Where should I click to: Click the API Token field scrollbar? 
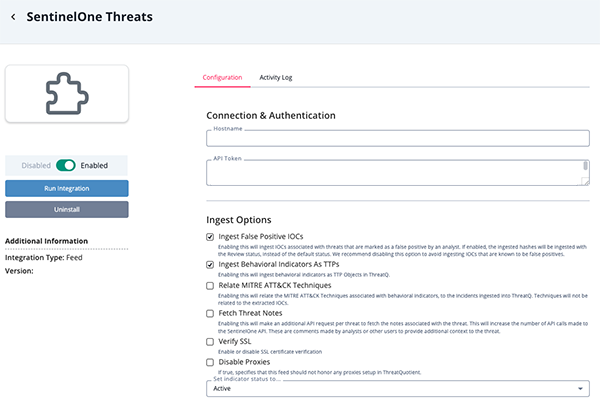tap(585, 166)
